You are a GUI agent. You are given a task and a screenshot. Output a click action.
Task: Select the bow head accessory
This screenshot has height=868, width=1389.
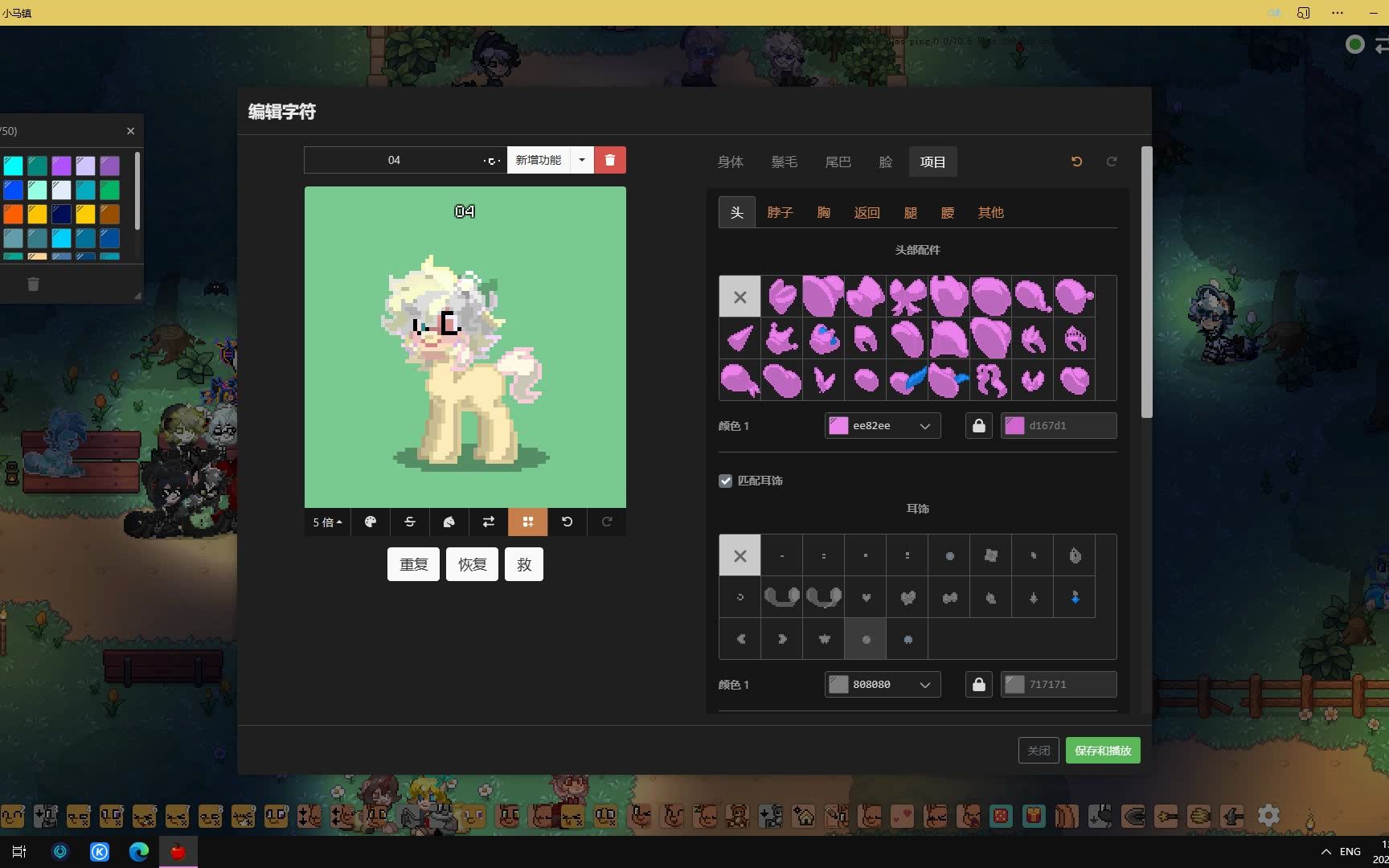pos(908,297)
